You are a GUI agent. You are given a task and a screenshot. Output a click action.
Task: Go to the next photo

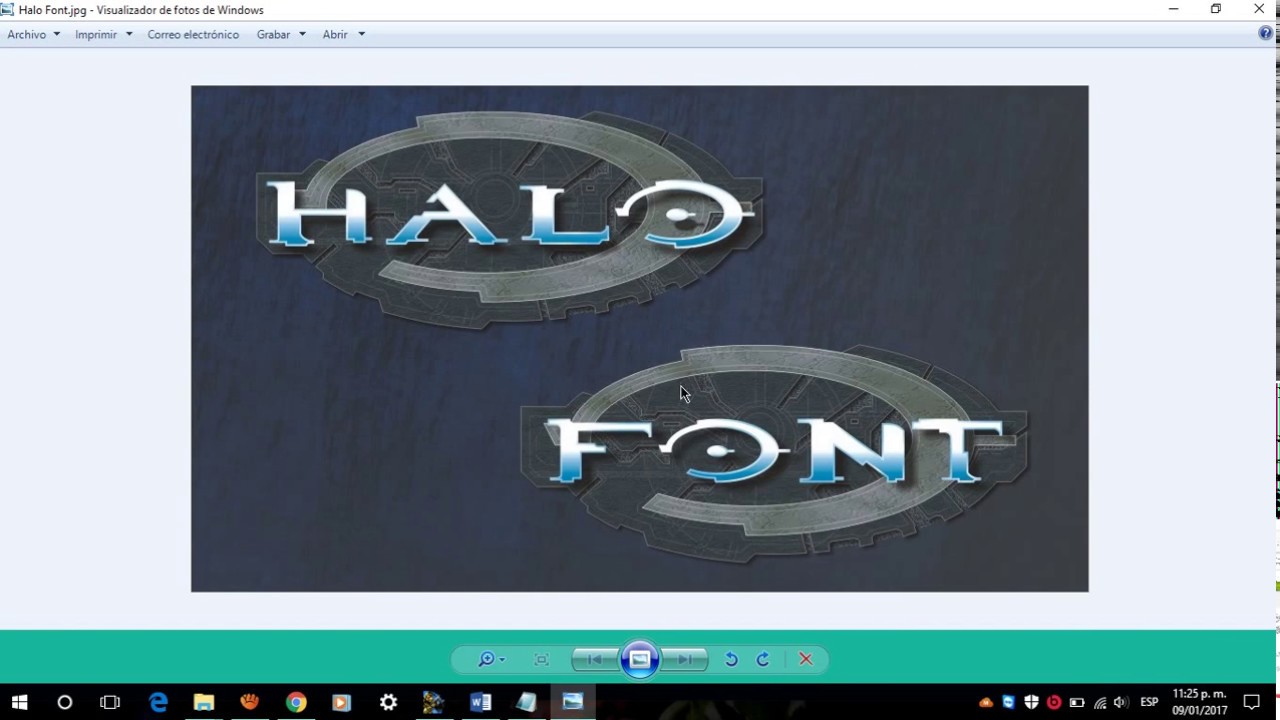pos(685,659)
